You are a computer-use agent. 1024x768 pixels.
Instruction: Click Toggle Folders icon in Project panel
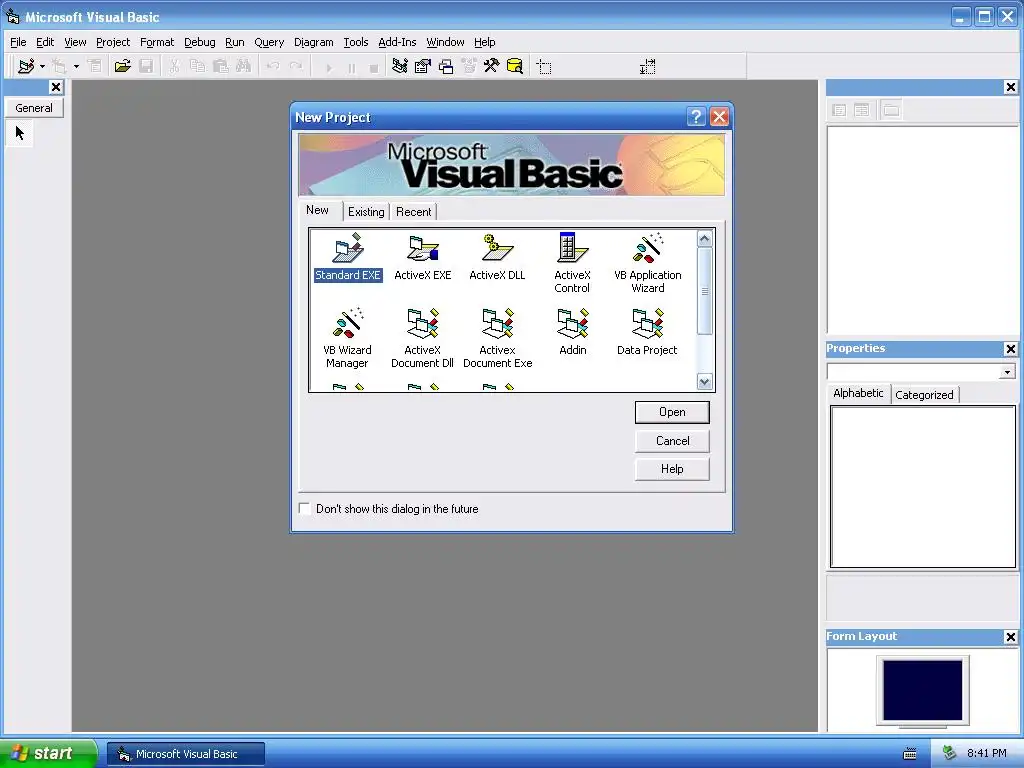click(891, 110)
